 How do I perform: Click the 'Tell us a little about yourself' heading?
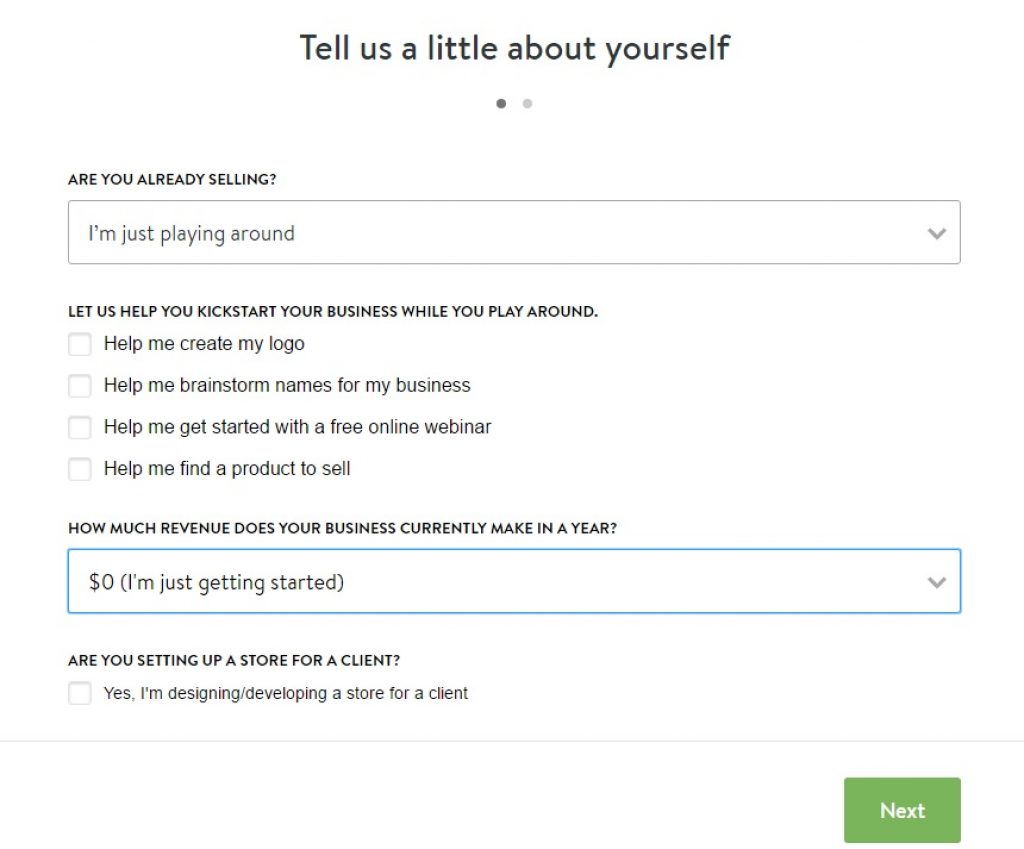tap(515, 48)
